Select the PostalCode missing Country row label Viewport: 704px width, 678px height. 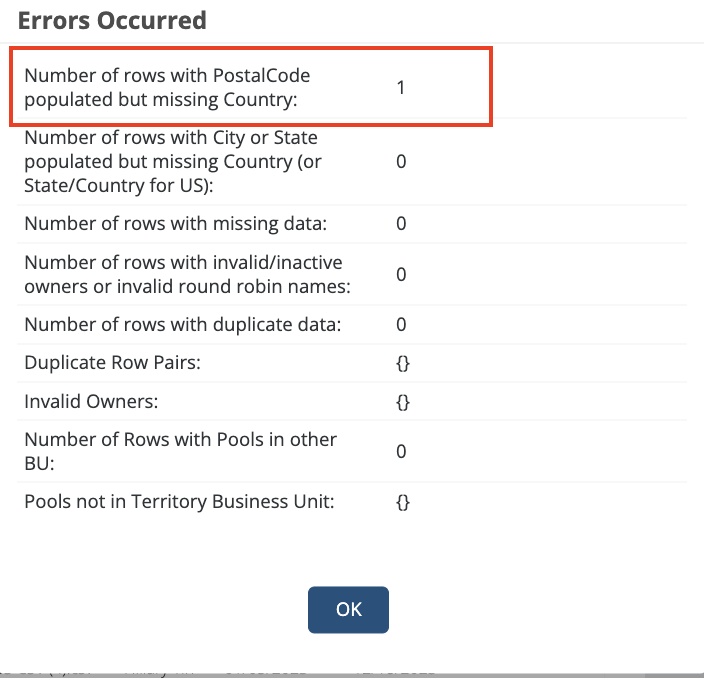coord(168,87)
